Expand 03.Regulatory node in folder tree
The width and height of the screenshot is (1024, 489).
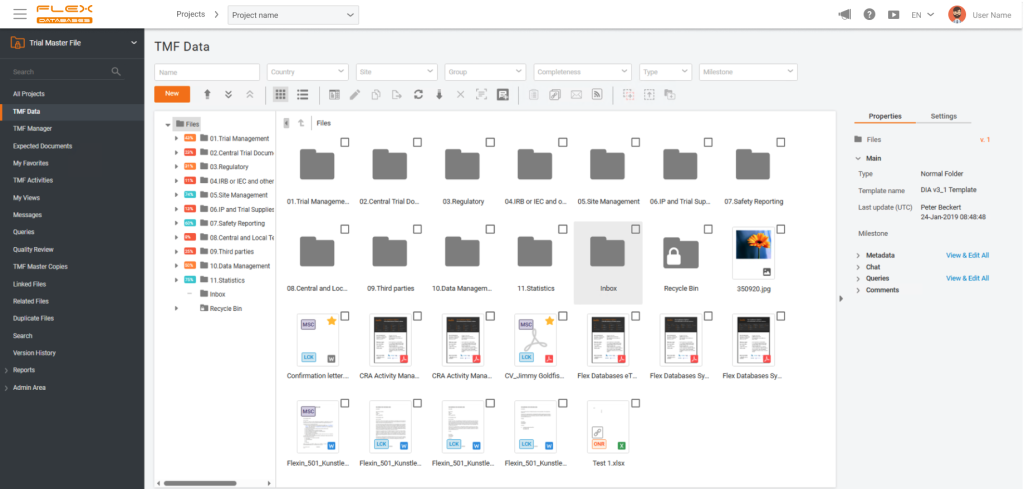[x=177, y=166]
